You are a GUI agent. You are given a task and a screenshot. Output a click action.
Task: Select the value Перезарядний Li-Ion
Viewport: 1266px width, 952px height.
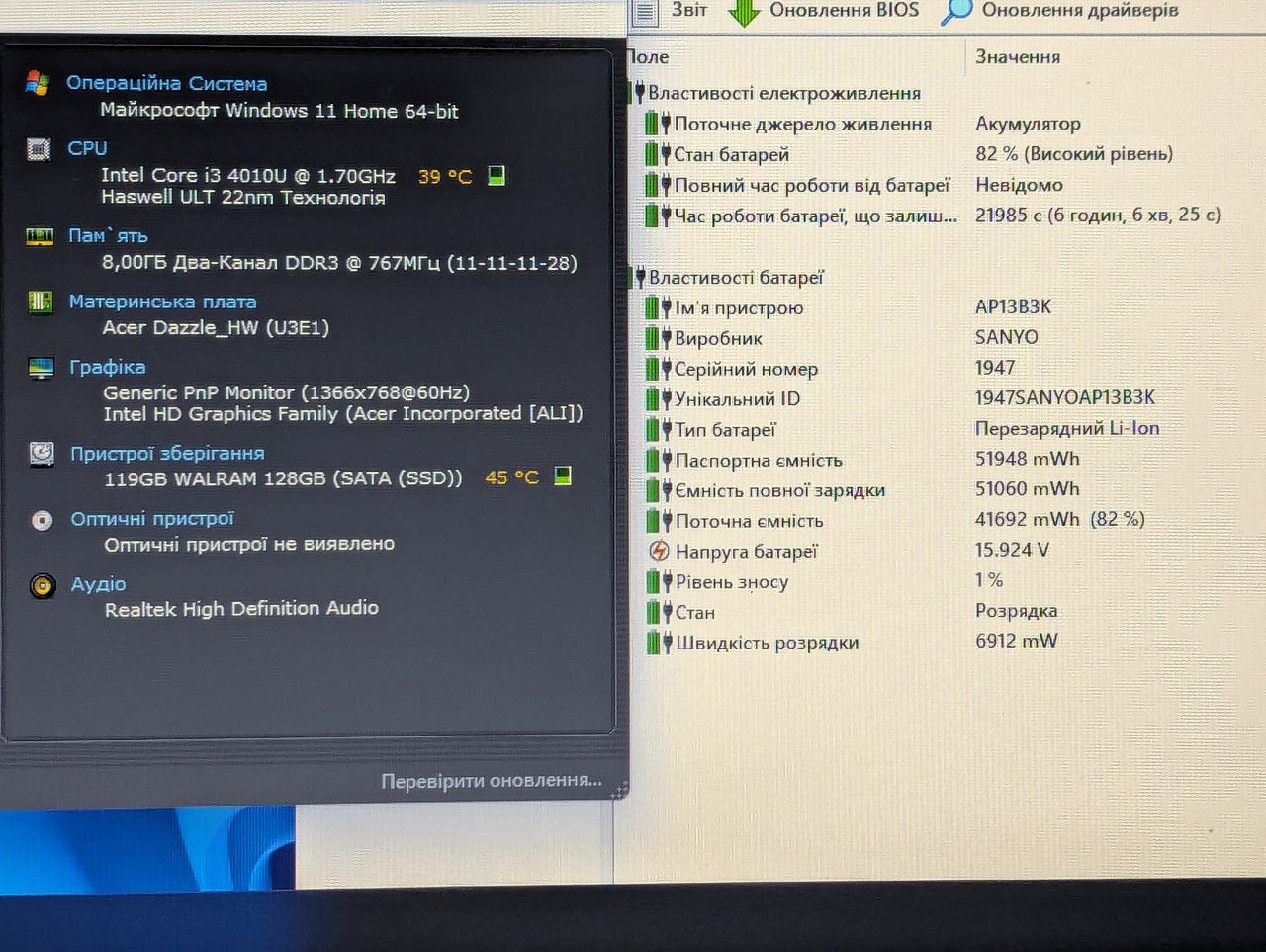(x=1067, y=428)
